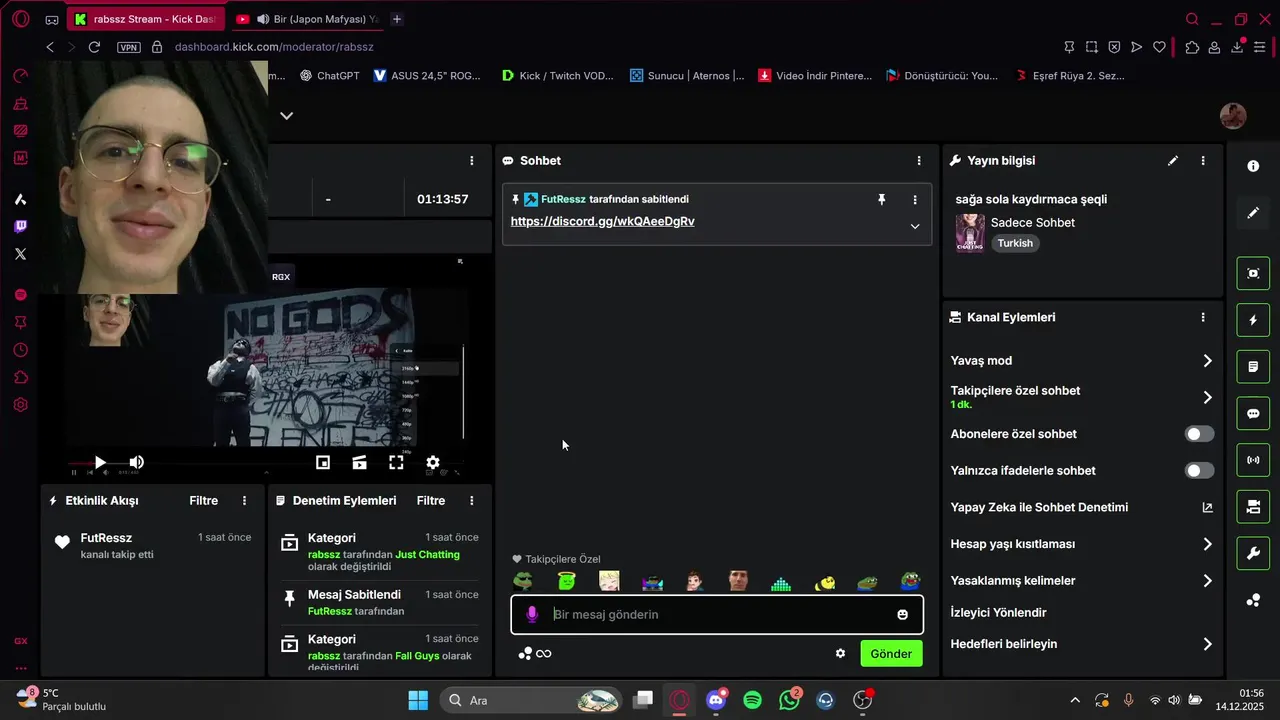Mute the stream player volume
The image size is (1280, 720).
pos(137,462)
